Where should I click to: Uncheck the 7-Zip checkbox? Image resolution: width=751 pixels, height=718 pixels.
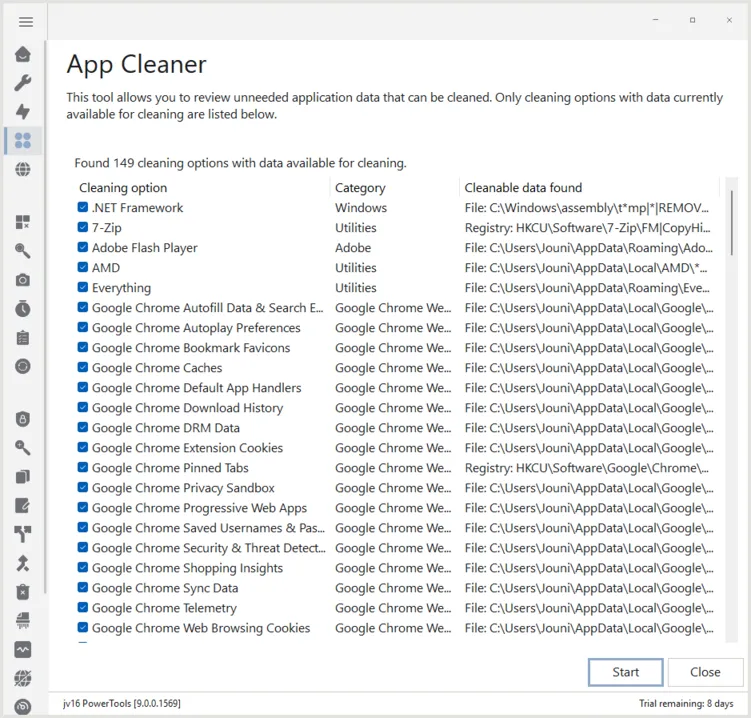[x=83, y=227]
